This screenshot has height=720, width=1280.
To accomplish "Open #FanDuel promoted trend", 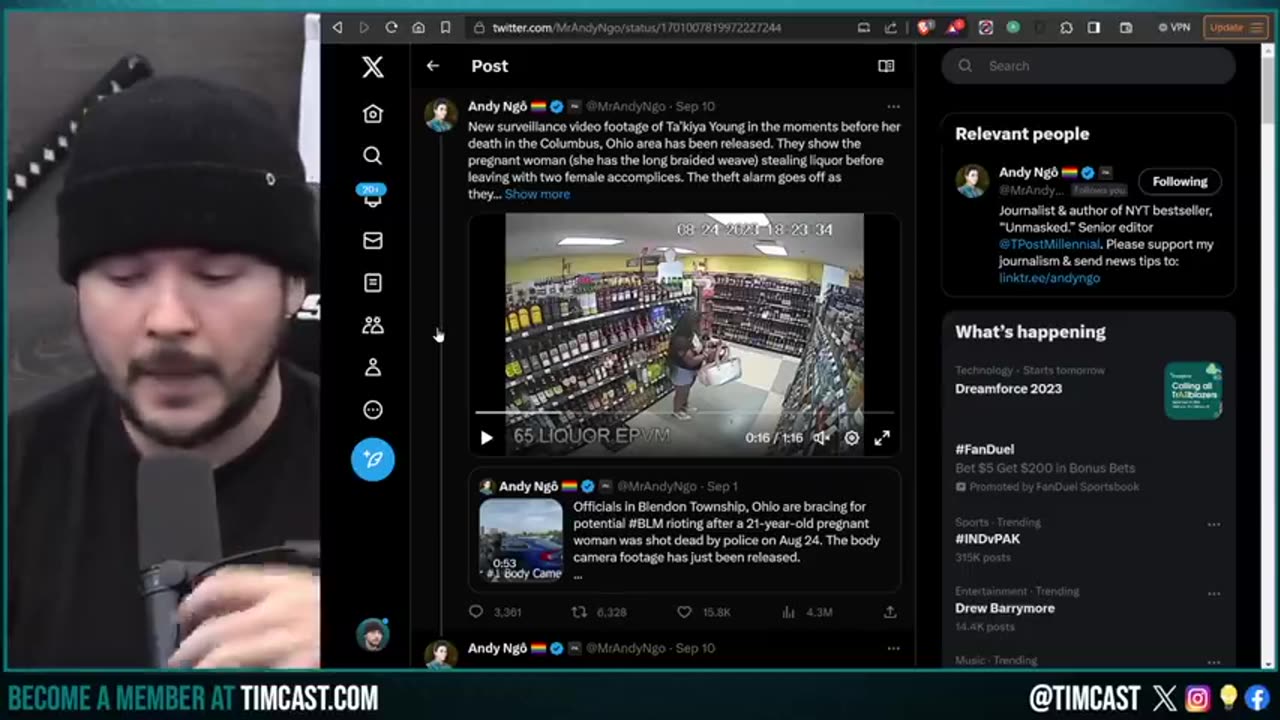I will point(984,450).
